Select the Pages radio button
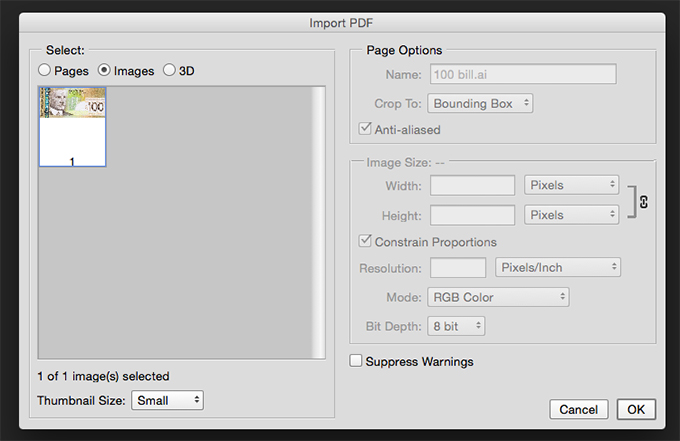The image size is (680, 441). click(x=44, y=70)
